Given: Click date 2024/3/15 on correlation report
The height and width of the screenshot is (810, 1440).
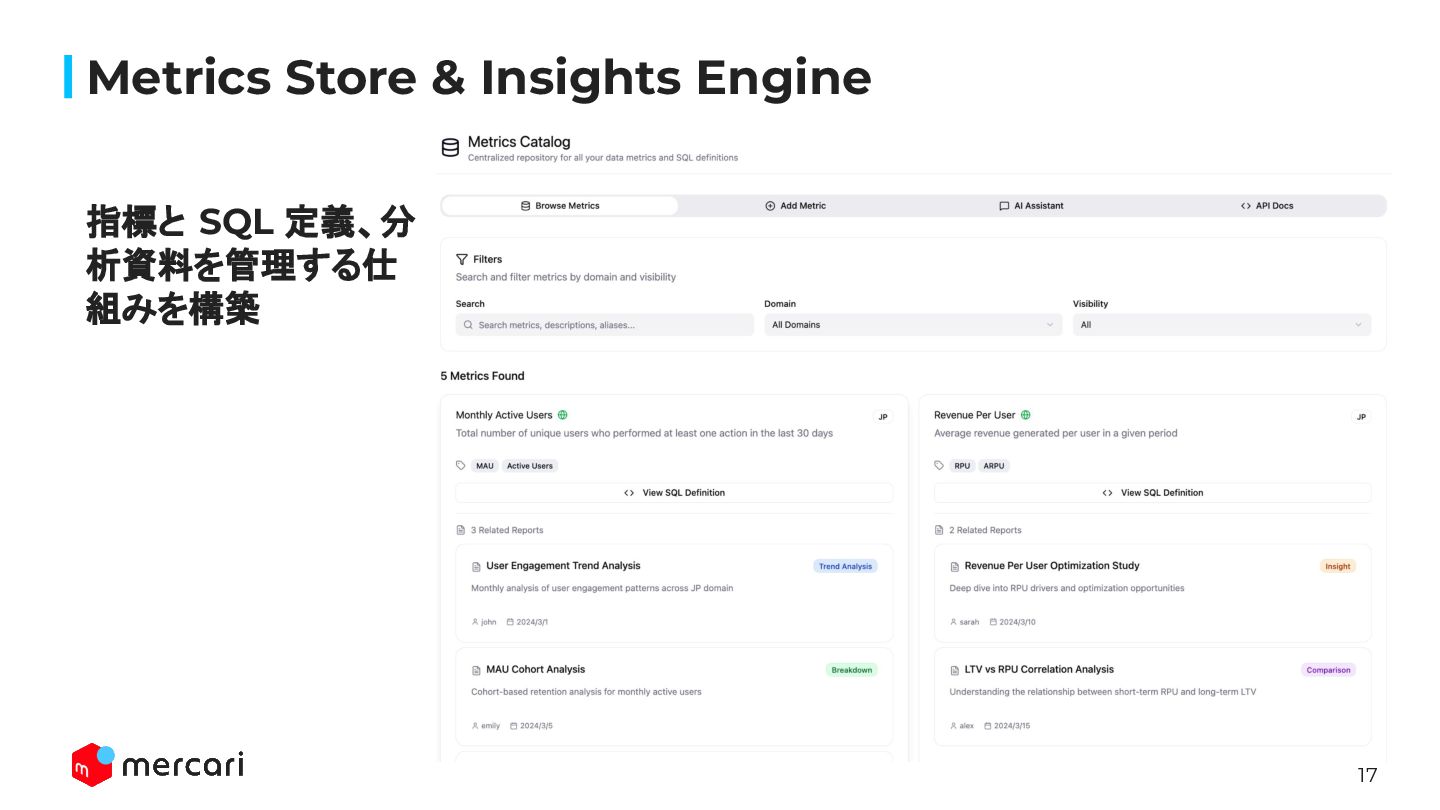Looking at the screenshot, I should click(x=1007, y=726).
